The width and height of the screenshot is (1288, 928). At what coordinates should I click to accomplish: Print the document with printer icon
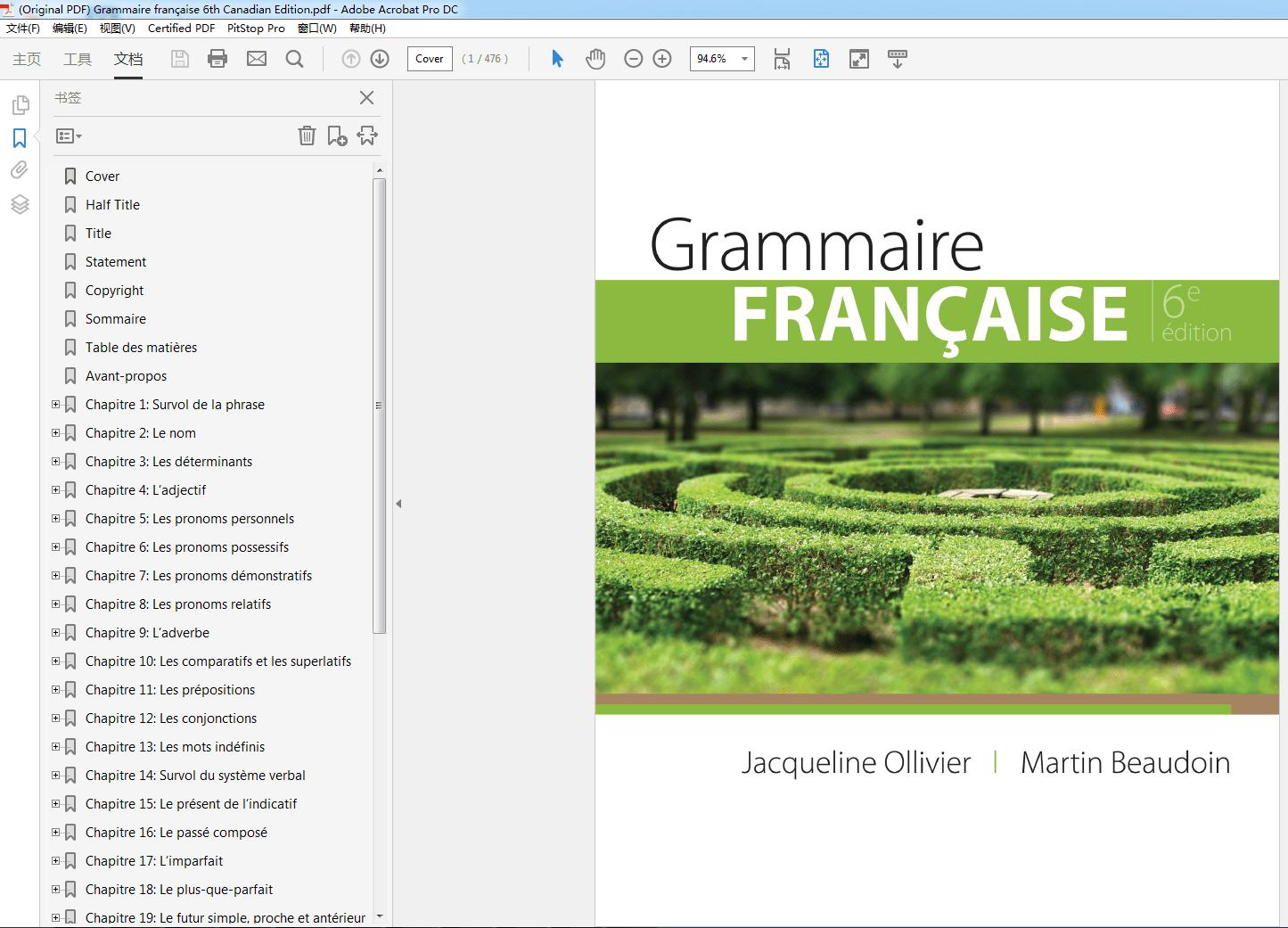pos(217,59)
